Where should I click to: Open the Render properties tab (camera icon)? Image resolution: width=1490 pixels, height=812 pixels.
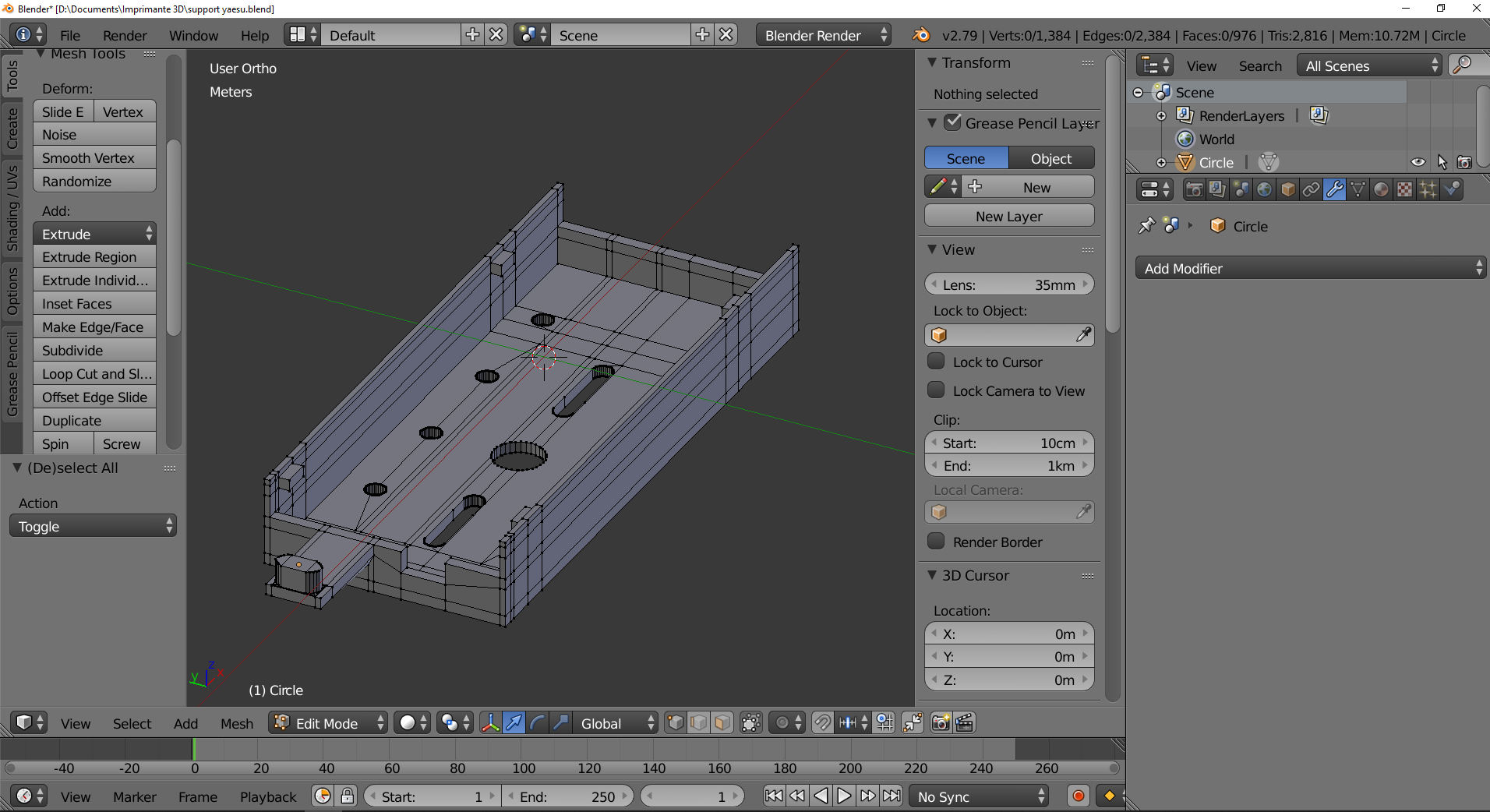1194,189
